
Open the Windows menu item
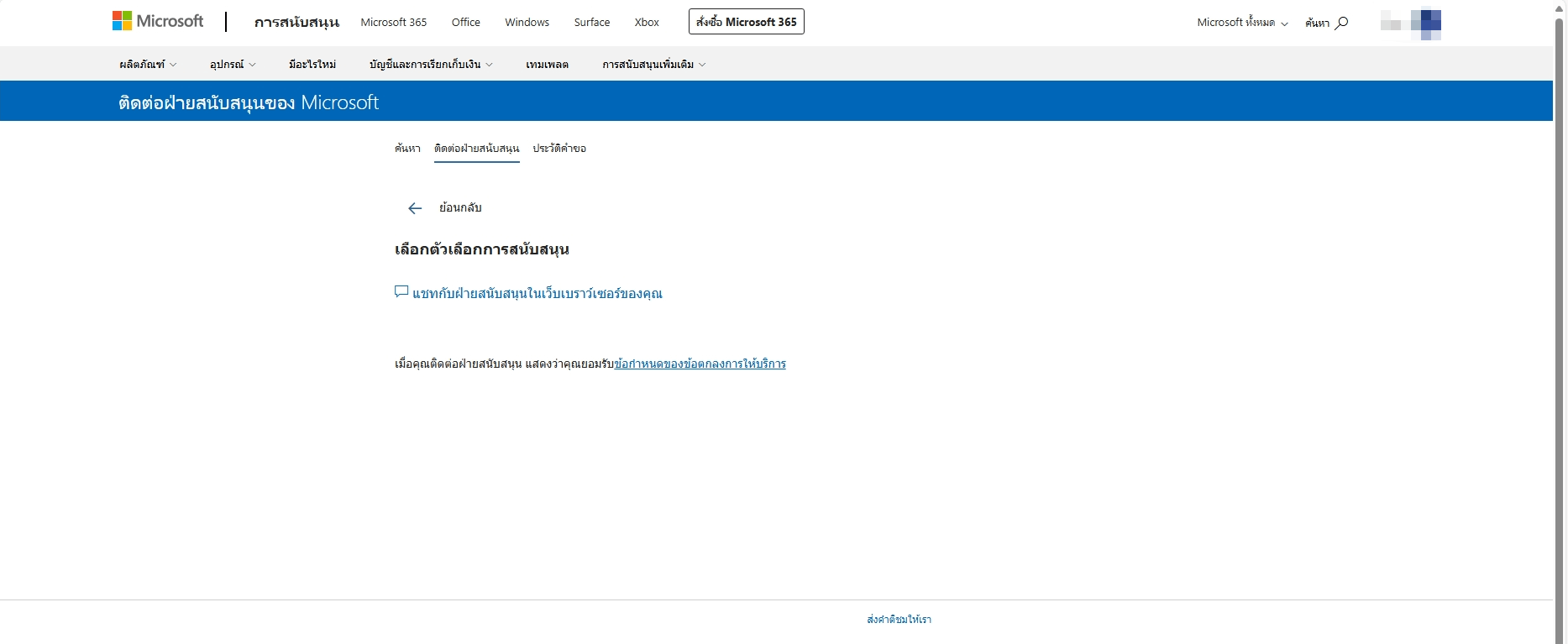(527, 22)
